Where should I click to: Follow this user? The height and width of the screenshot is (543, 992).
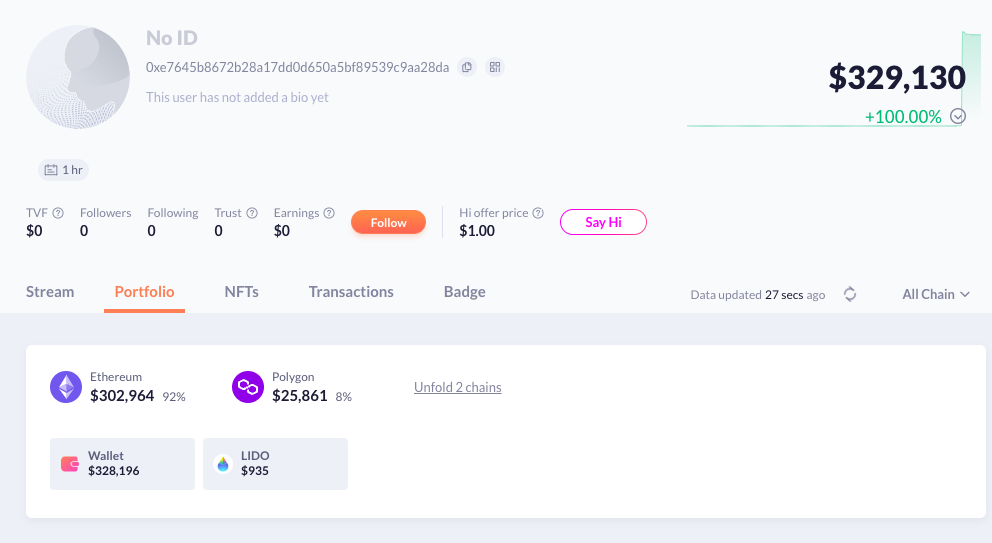[388, 222]
